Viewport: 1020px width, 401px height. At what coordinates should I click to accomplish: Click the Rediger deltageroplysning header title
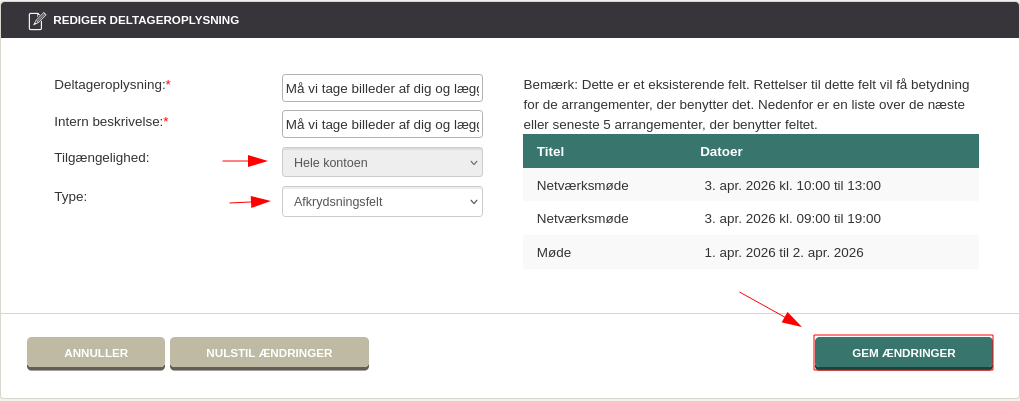pyautogui.click(x=146, y=20)
